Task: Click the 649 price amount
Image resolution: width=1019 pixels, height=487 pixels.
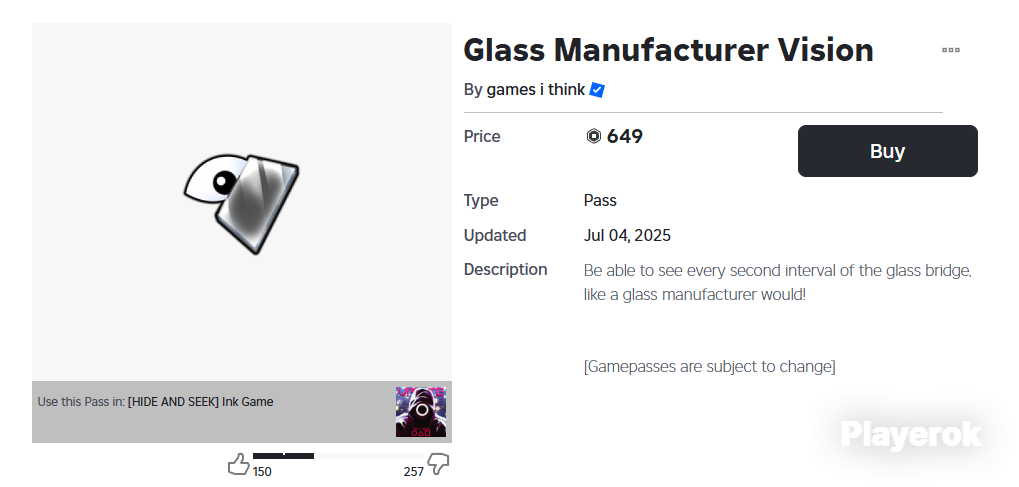Action: pyautogui.click(x=625, y=137)
